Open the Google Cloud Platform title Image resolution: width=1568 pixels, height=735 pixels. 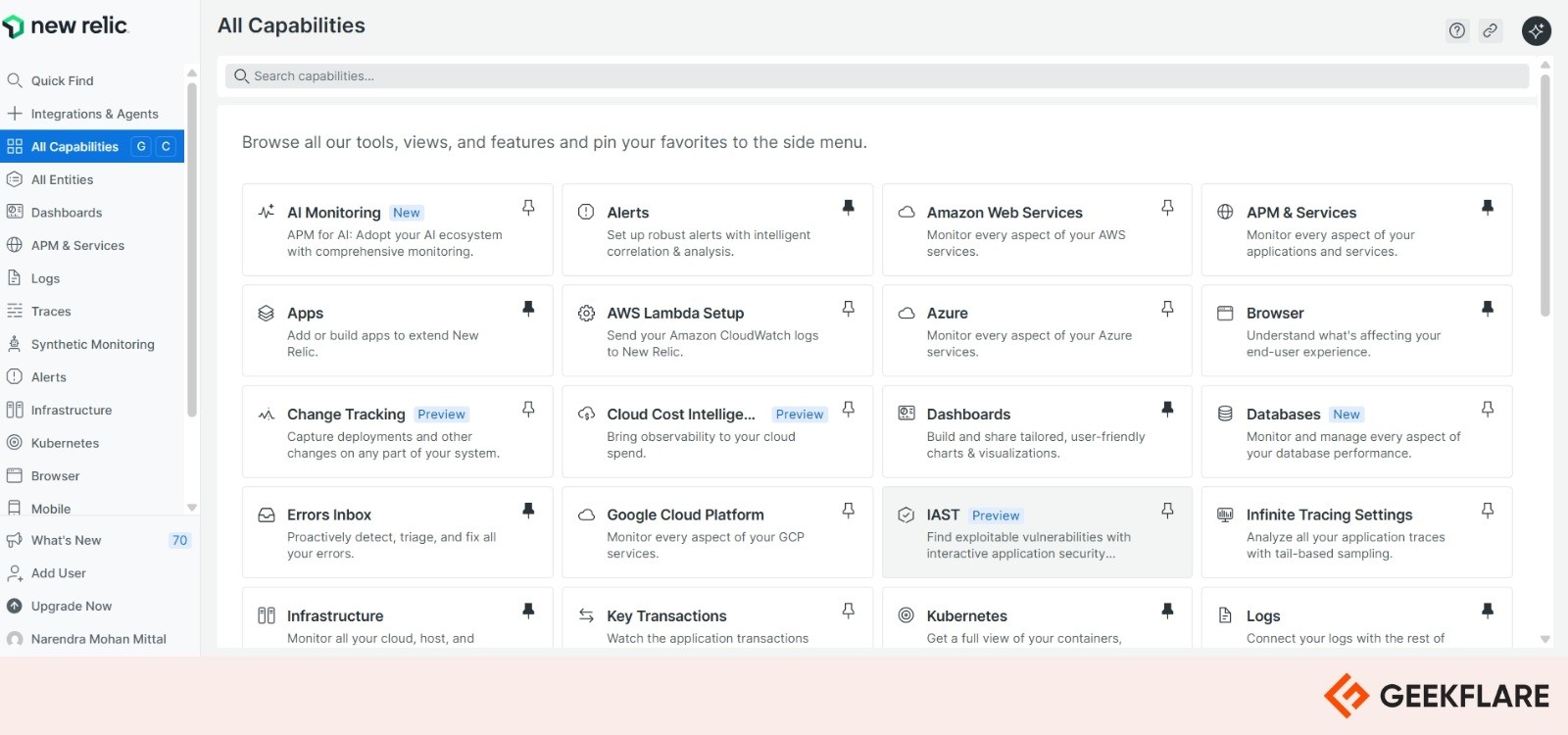click(685, 514)
